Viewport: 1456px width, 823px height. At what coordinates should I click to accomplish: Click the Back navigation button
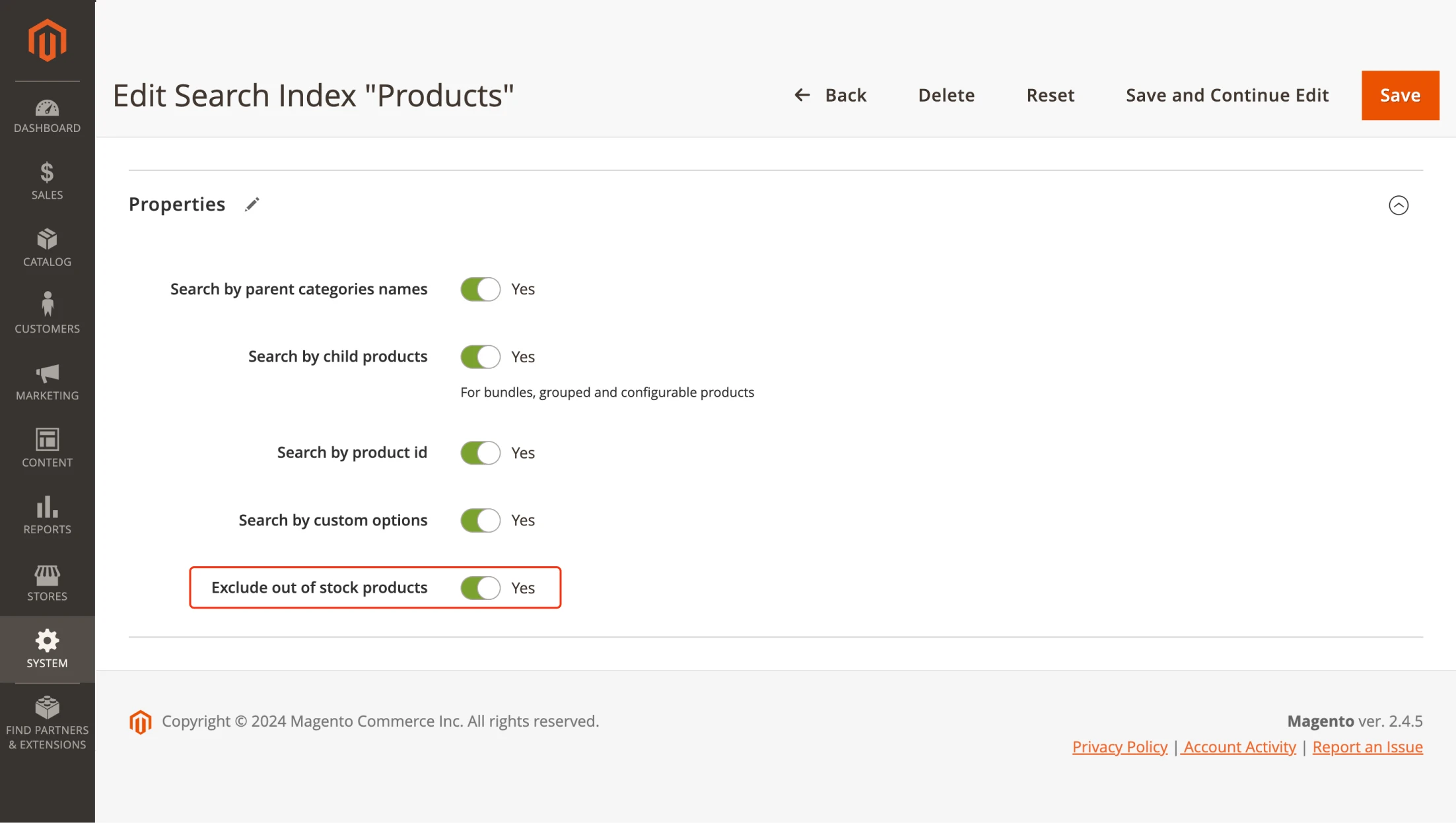[829, 95]
